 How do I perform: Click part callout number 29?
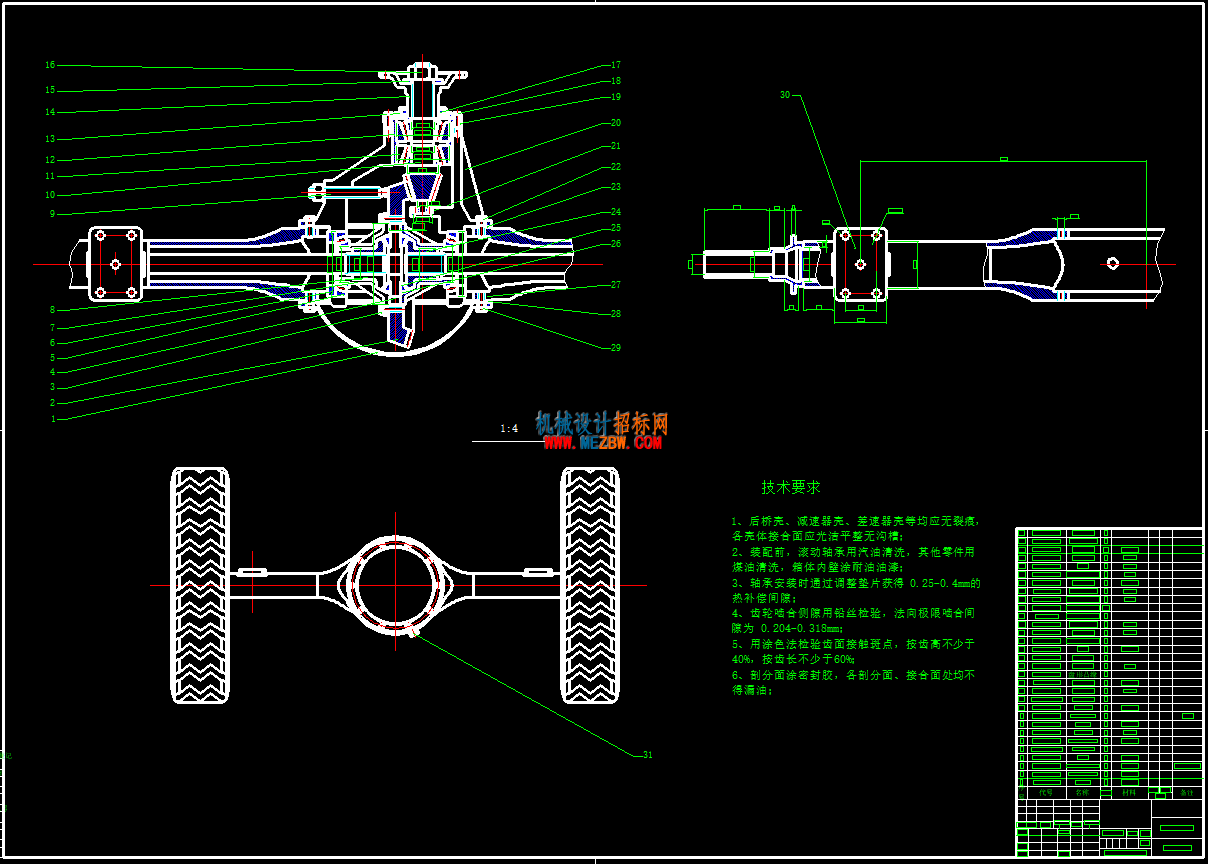point(616,348)
